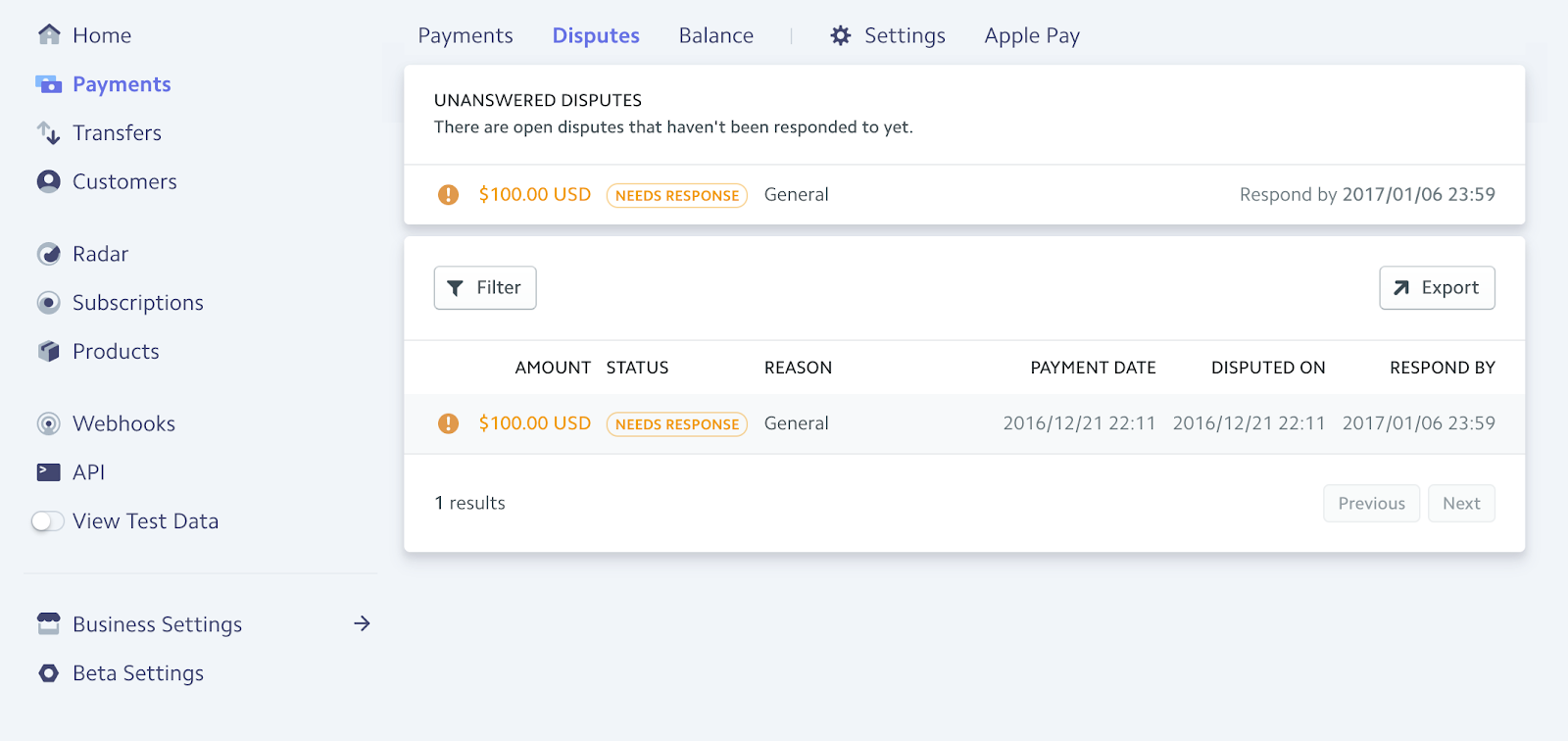
Task: Select the dispute row dated 2016/12/21
Action: [964, 423]
